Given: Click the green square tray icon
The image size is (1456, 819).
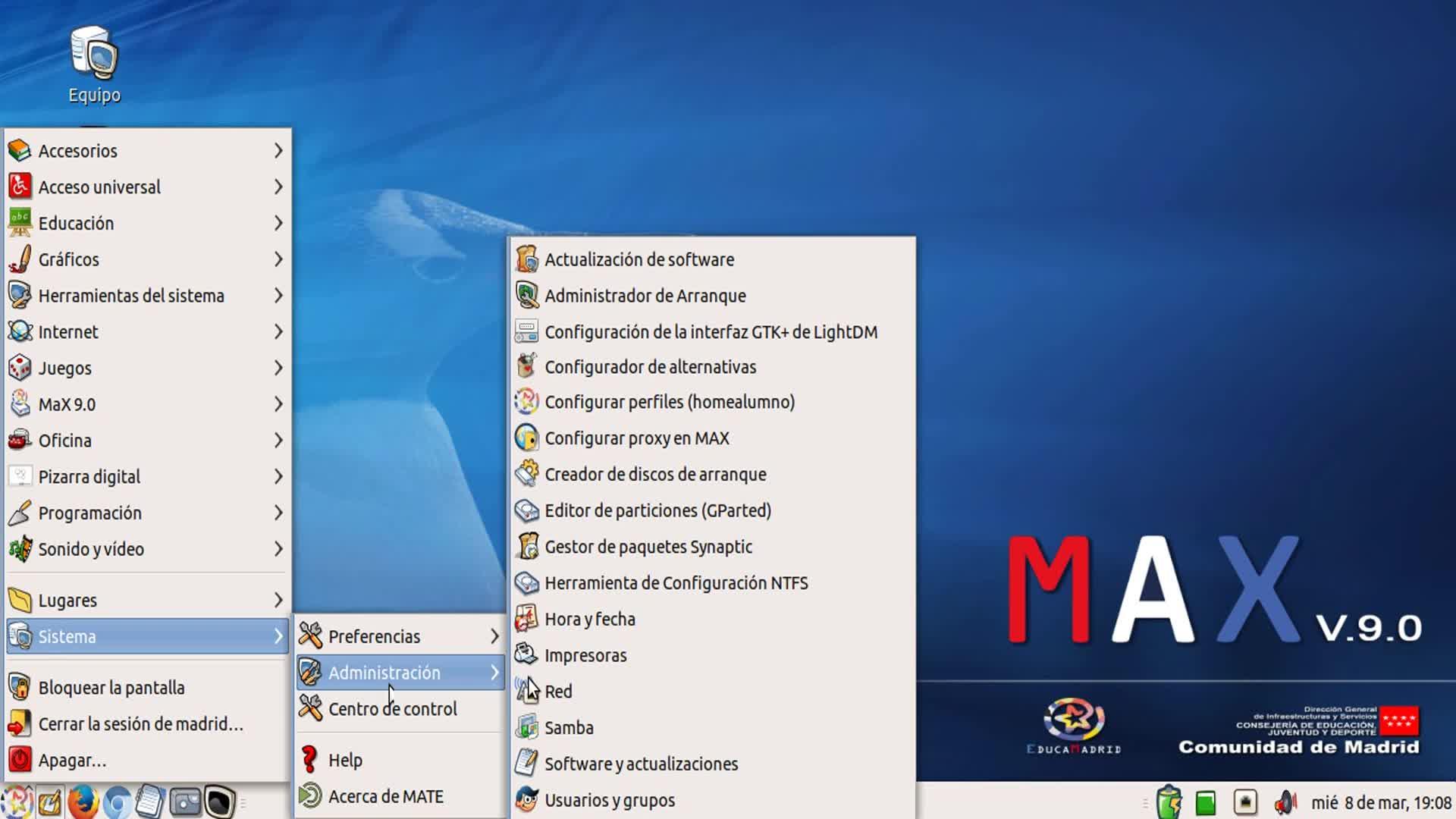Looking at the screenshot, I should (x=1206, y=802).
